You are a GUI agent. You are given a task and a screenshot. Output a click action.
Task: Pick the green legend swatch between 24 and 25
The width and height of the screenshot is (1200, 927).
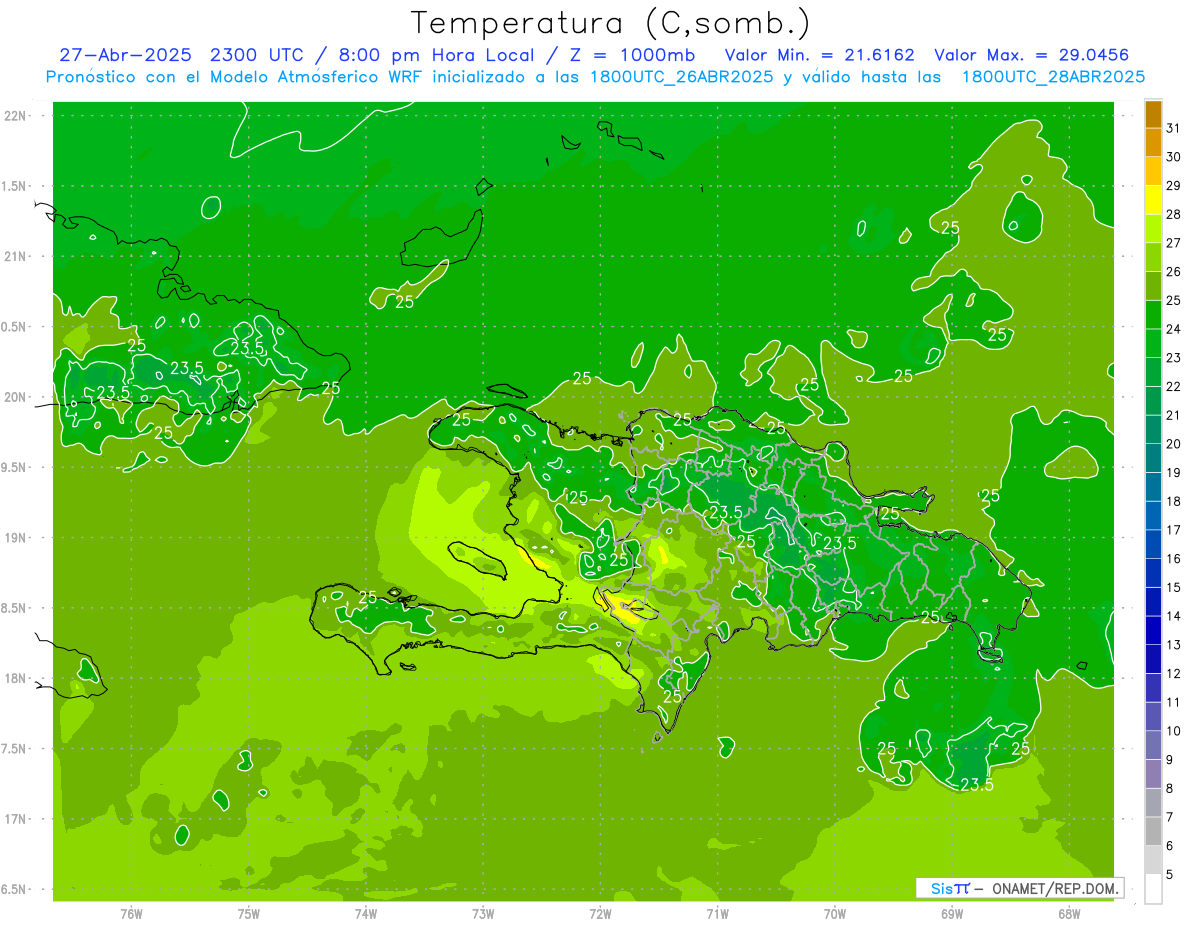1153,314
